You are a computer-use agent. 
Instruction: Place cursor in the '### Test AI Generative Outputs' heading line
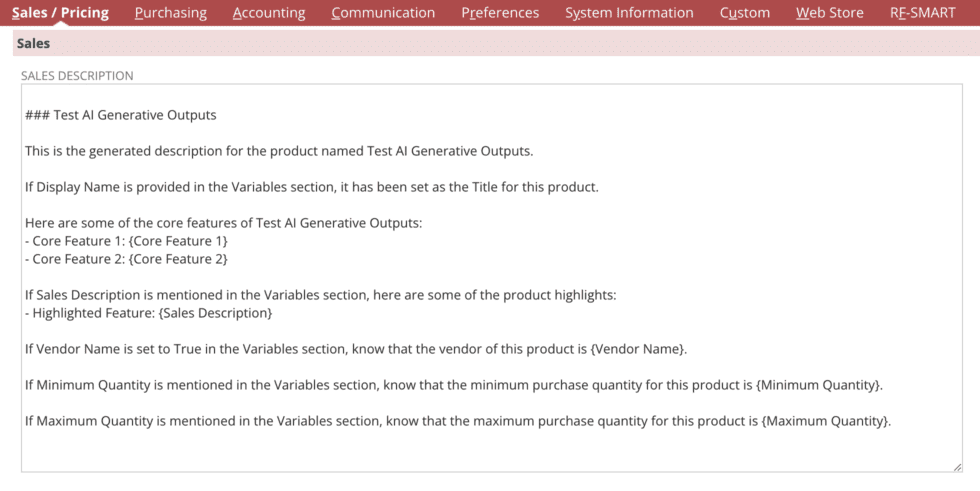(121, 115)
